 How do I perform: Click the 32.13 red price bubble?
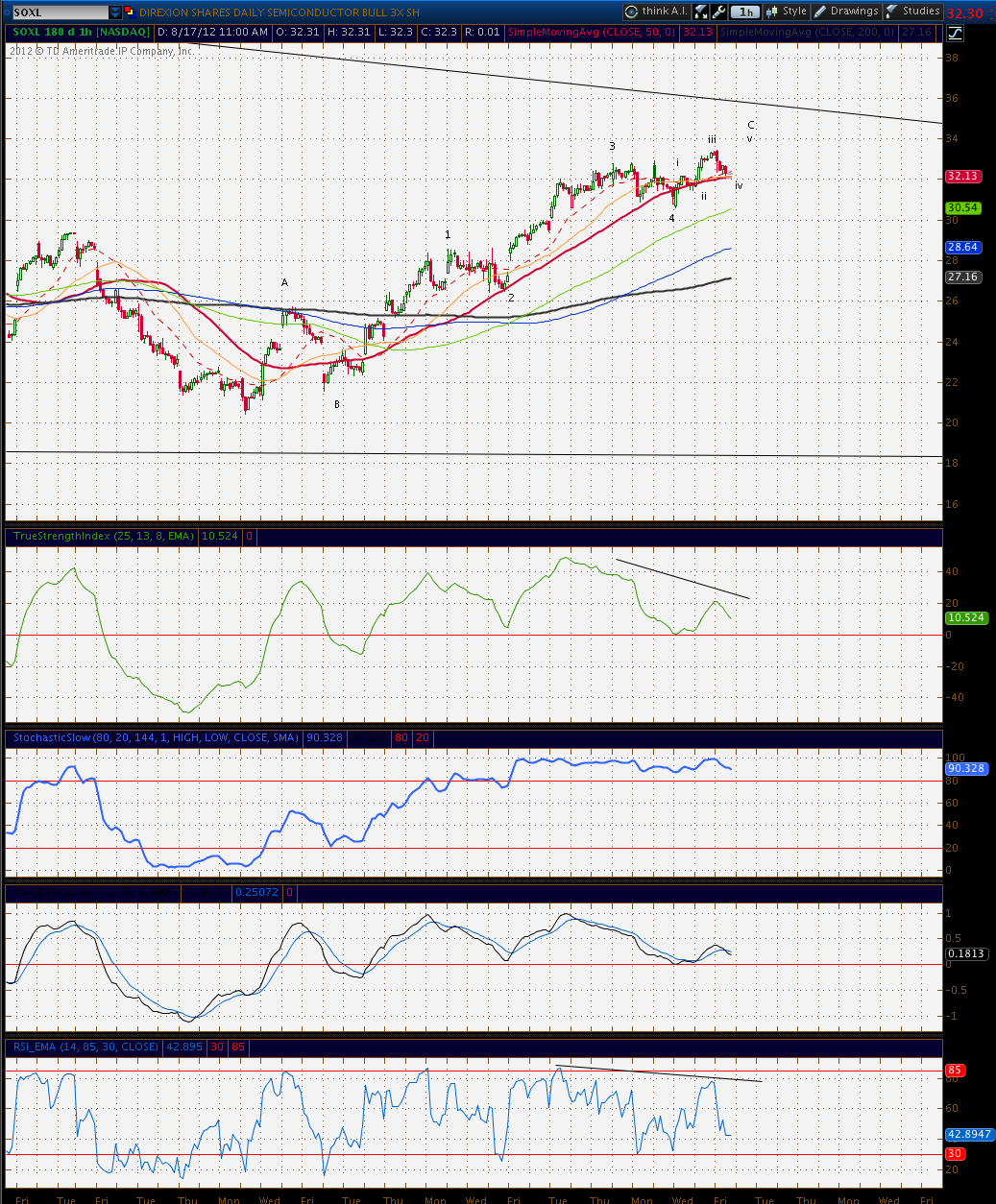(962, 176)
